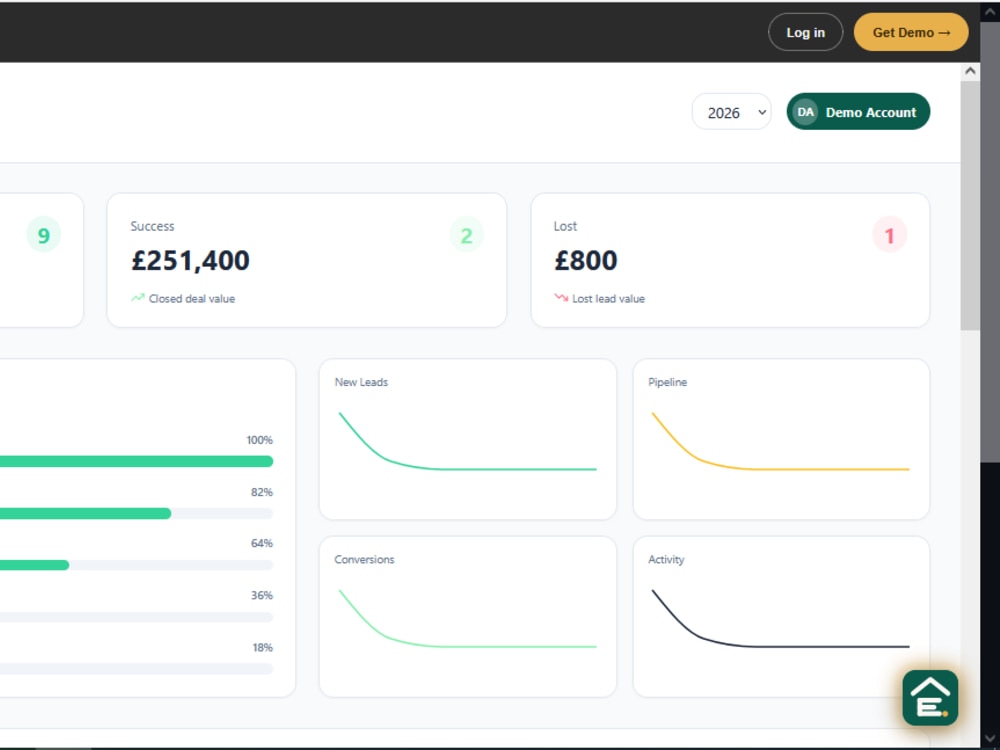
Task: Click the Activity label
Action: [x=666, y=559]
